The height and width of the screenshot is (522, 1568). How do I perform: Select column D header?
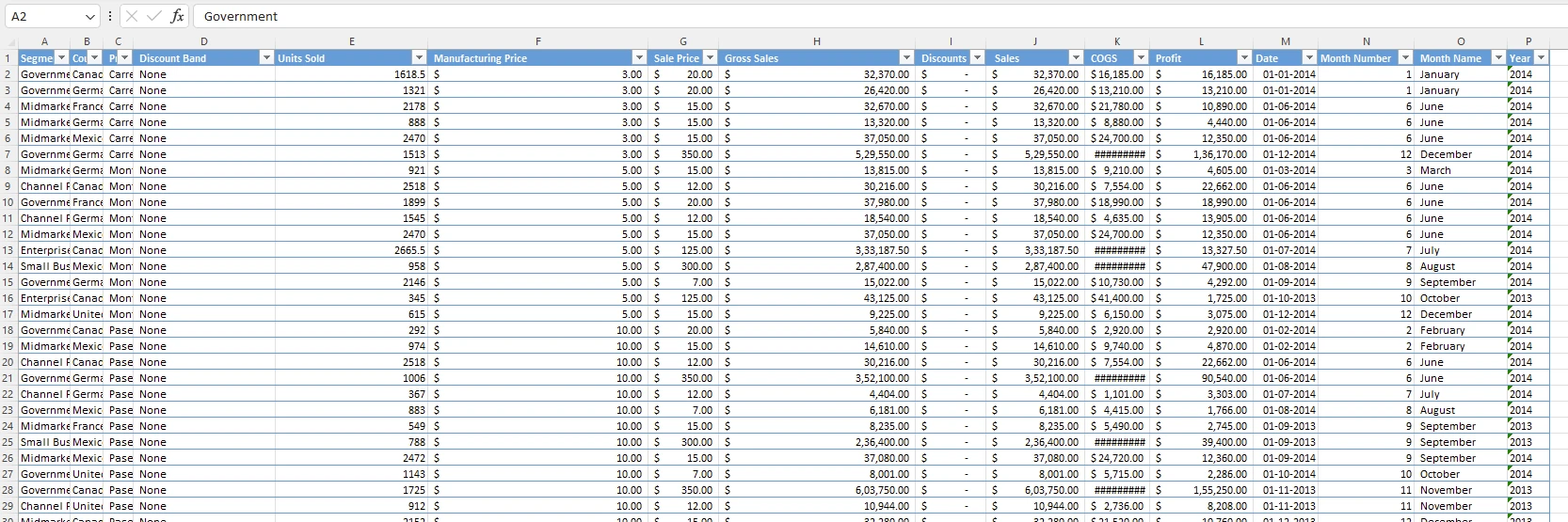(x=204, y=41)
